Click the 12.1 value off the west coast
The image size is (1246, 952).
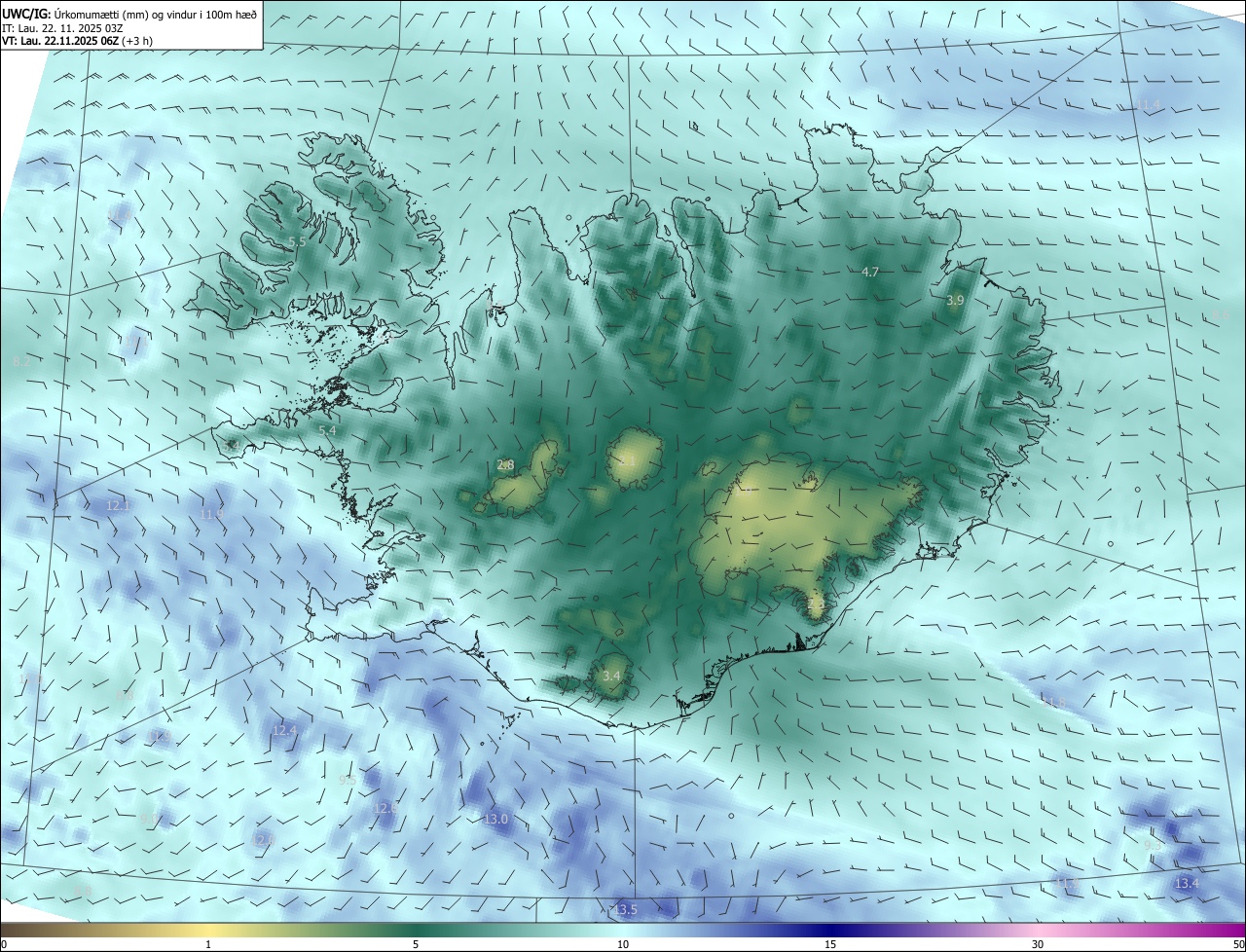click(x=119, y=505)
